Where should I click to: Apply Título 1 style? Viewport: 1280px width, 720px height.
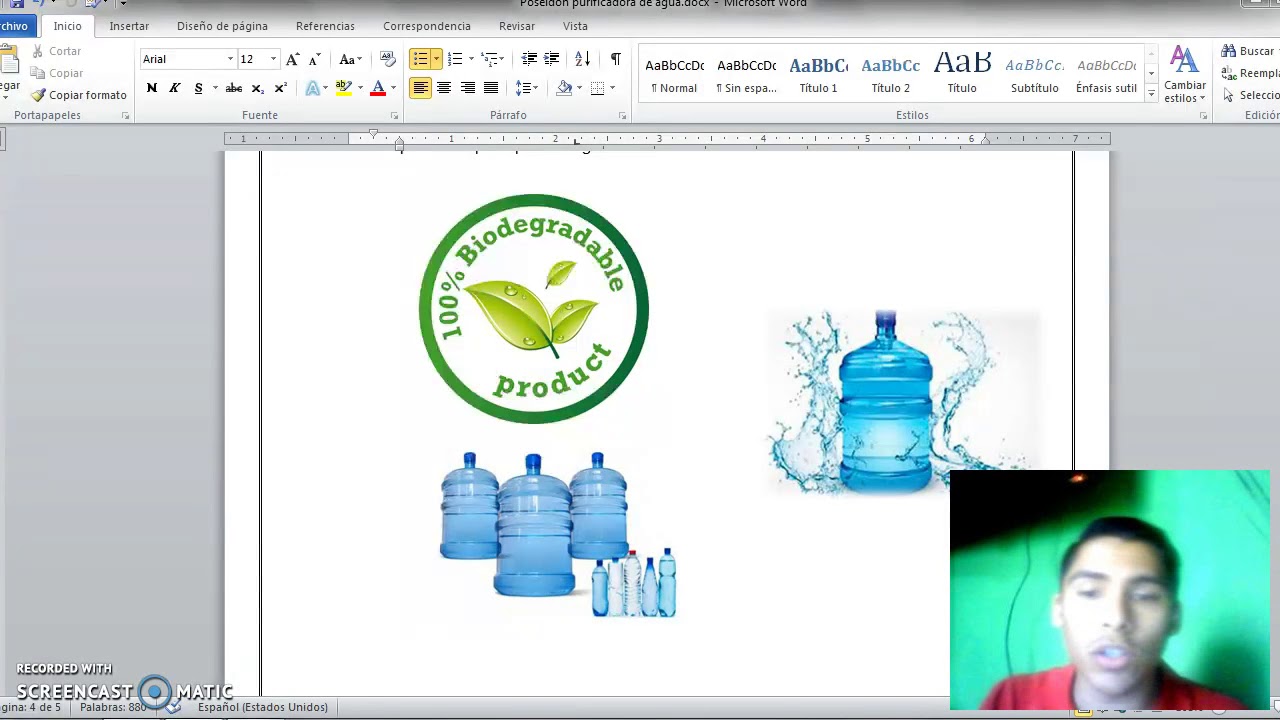818,74
